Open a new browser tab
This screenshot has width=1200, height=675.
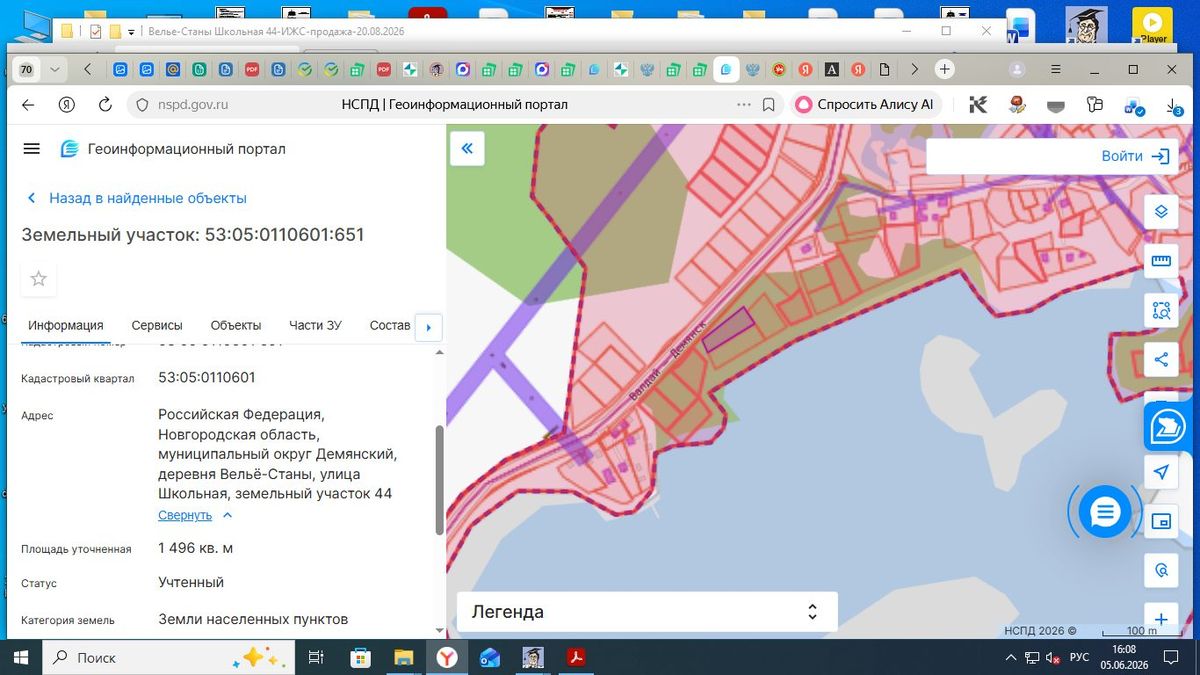tap(944, 69)
